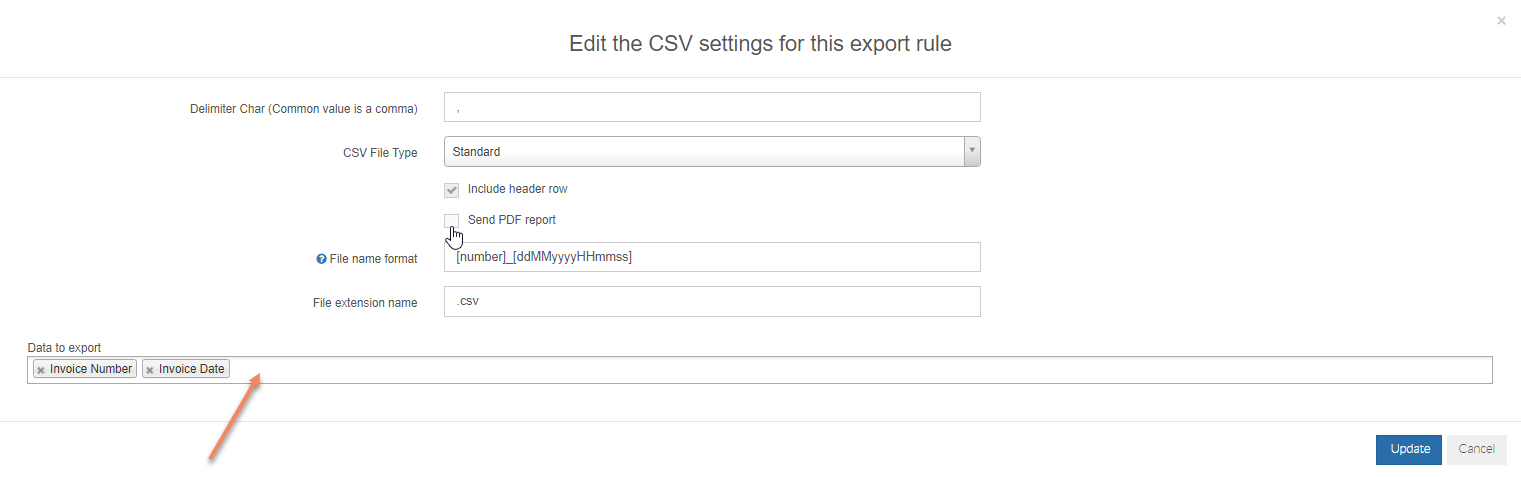This screenshot has width=1521, height=478.
Task: Expand the CSV File Type dropdown arrow
Action: point(972,152)
